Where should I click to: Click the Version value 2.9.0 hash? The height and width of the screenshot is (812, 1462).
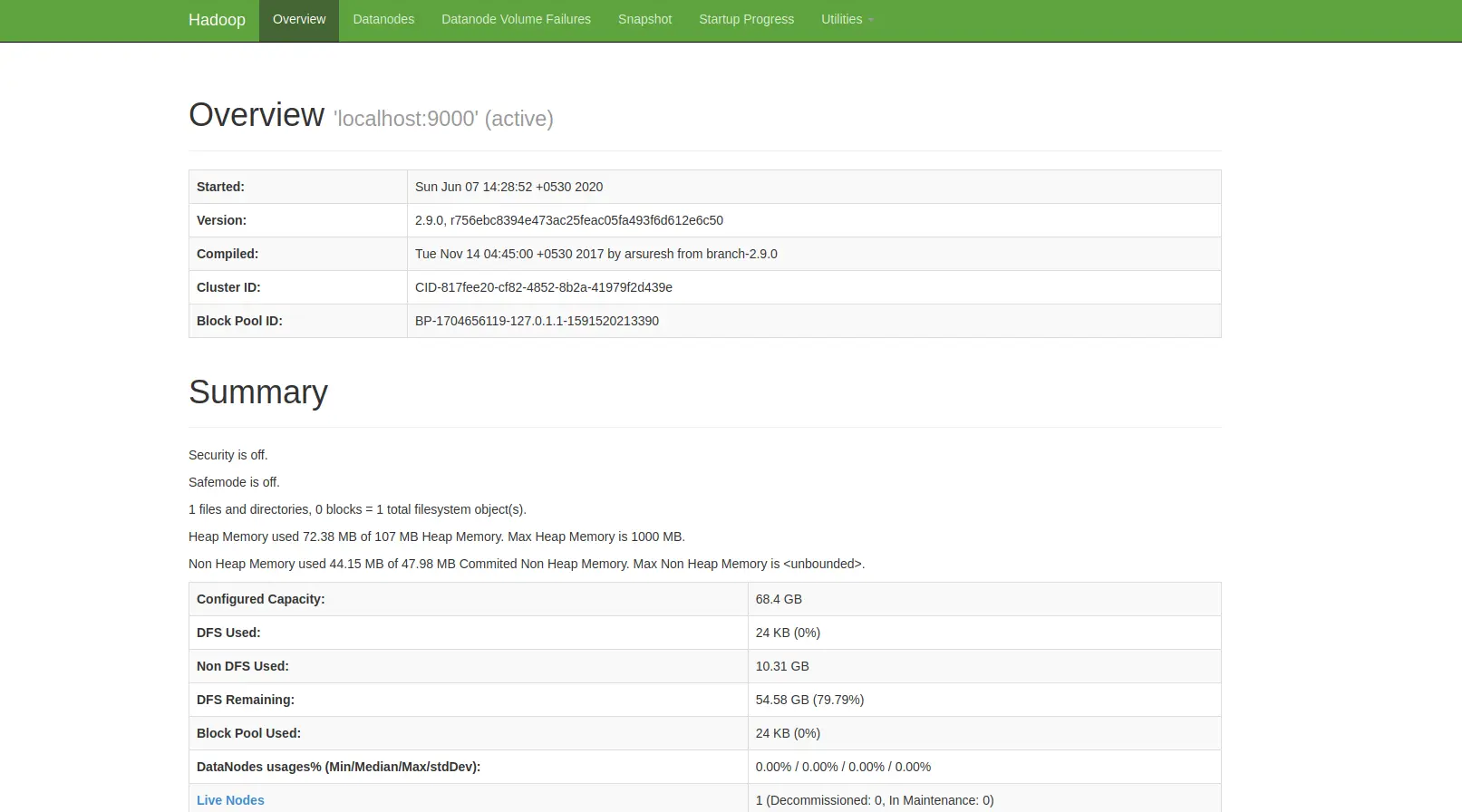click(569, 220)
